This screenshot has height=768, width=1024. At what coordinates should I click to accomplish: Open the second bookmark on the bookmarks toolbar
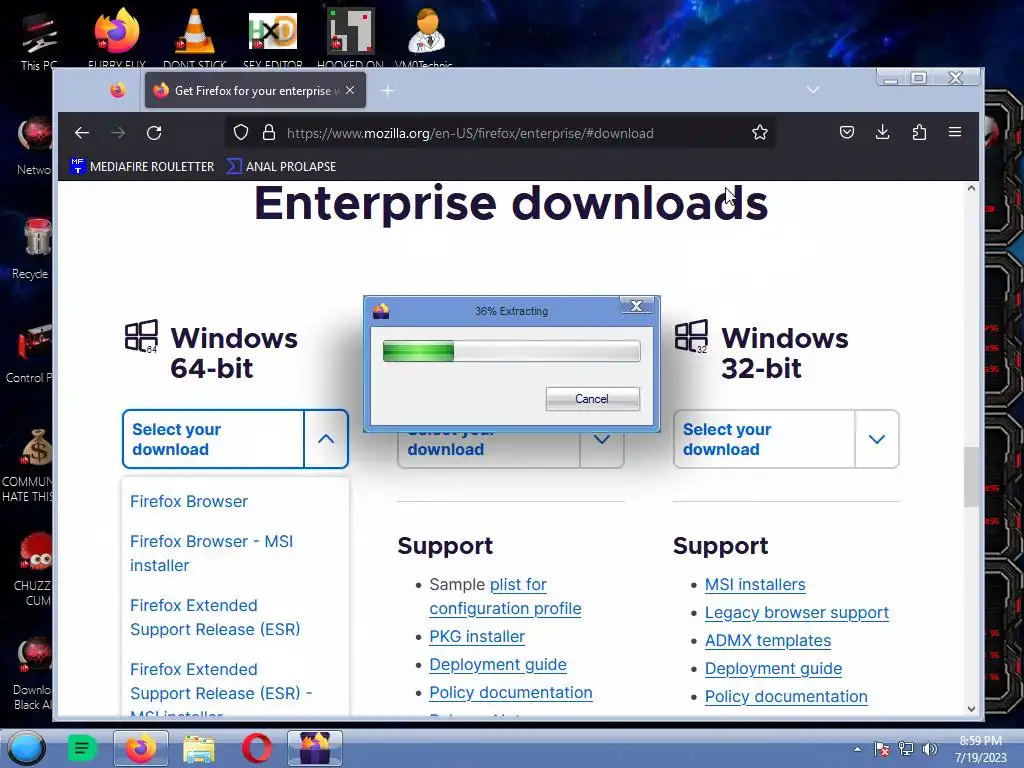[x=281, y=167]
